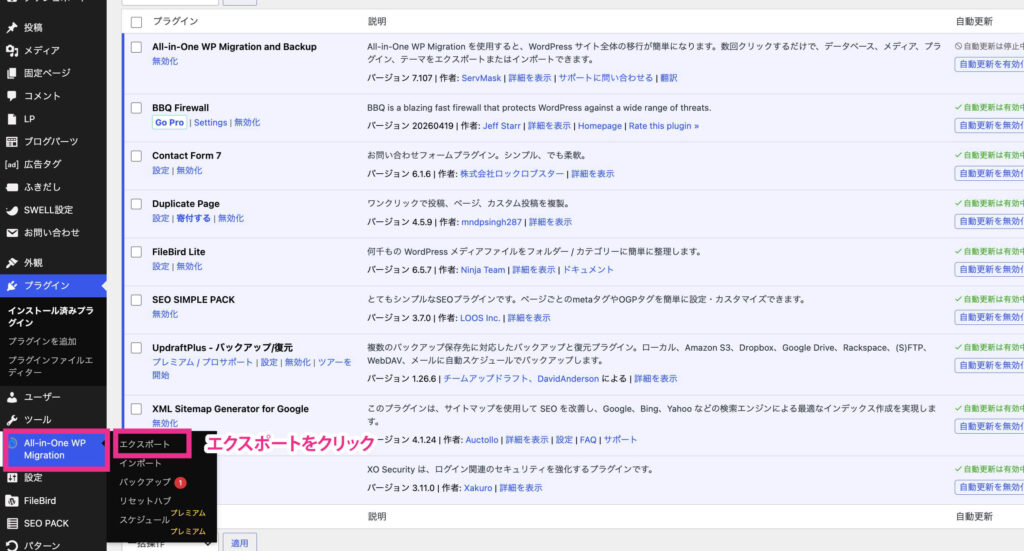Click the お問い合わせ envelope icon
The width and height of the screenshot is (1024, 551).
coord(12,233)
